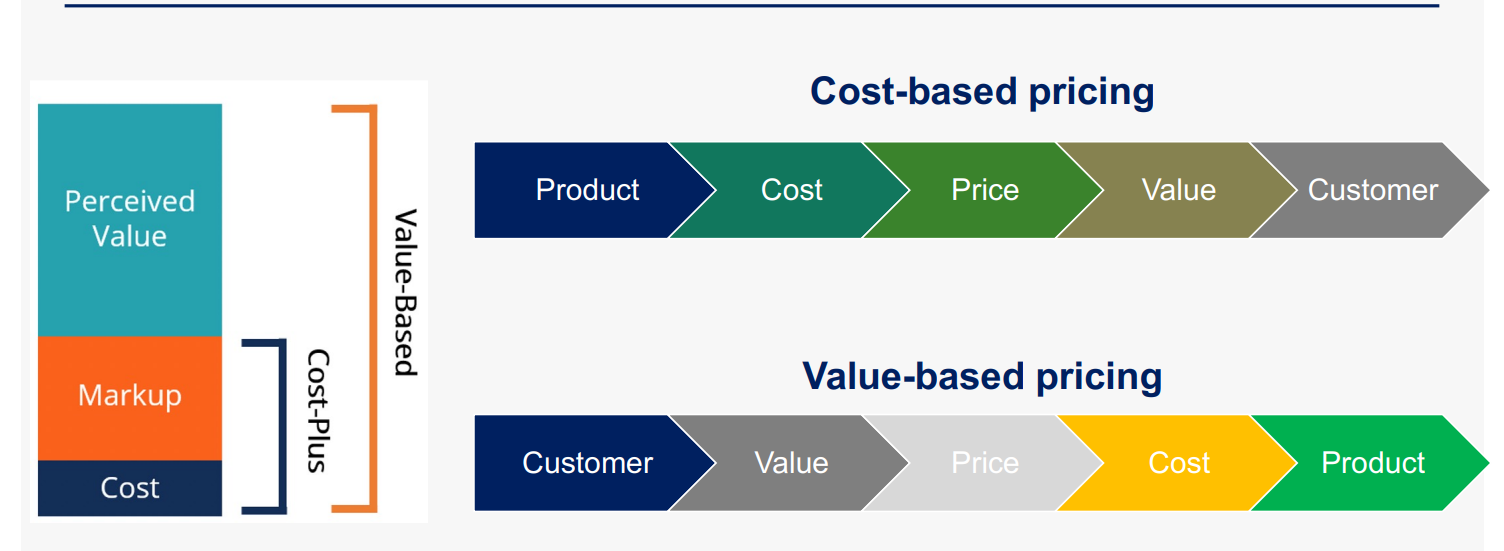Image resolution: width=1504 pixels, height=551 pixels.
Task: Click the yellow Cost chevron in the Value-based row
Action: (1179, 463)
